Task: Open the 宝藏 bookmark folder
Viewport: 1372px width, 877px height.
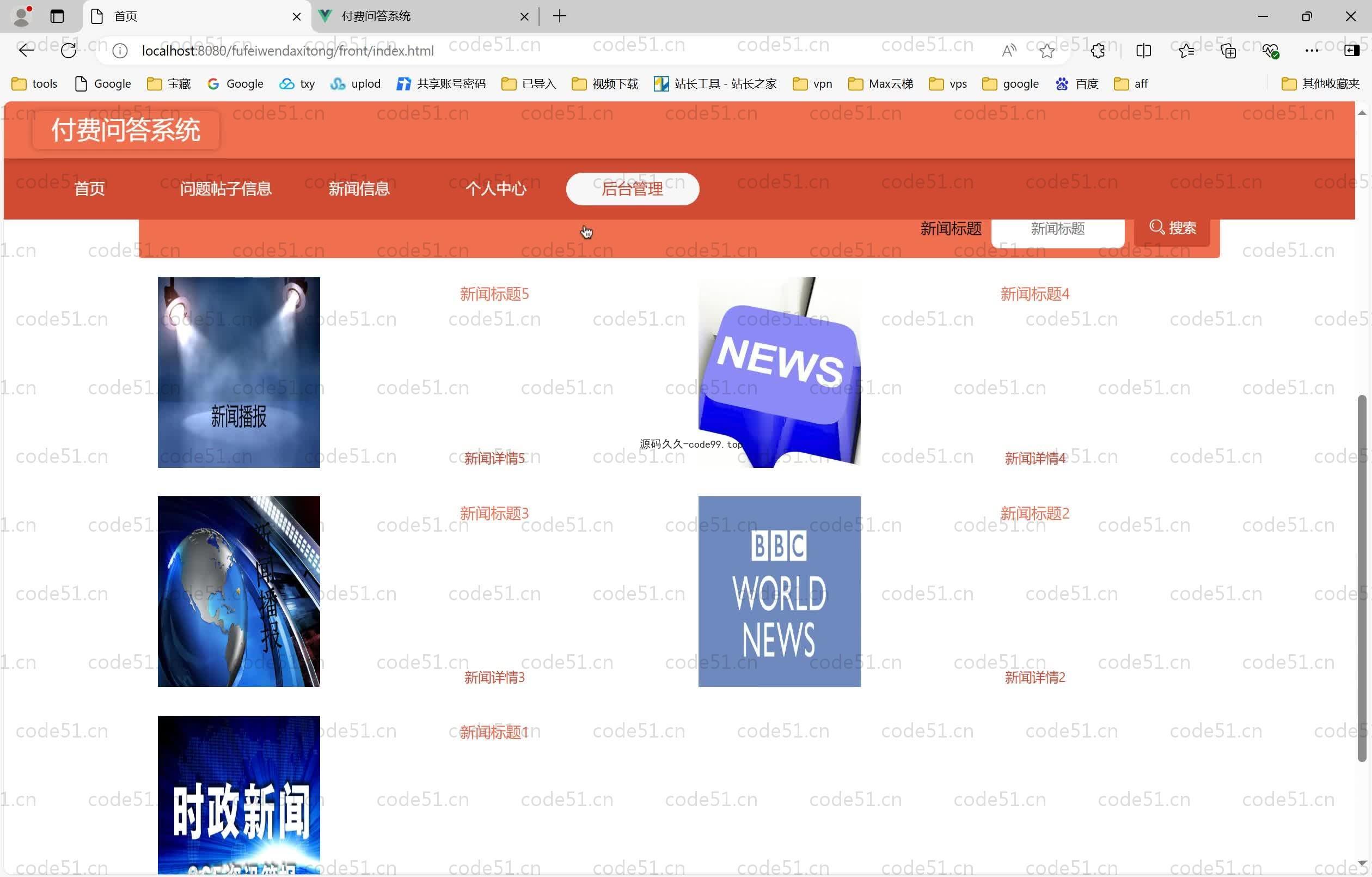Action: 169,84
